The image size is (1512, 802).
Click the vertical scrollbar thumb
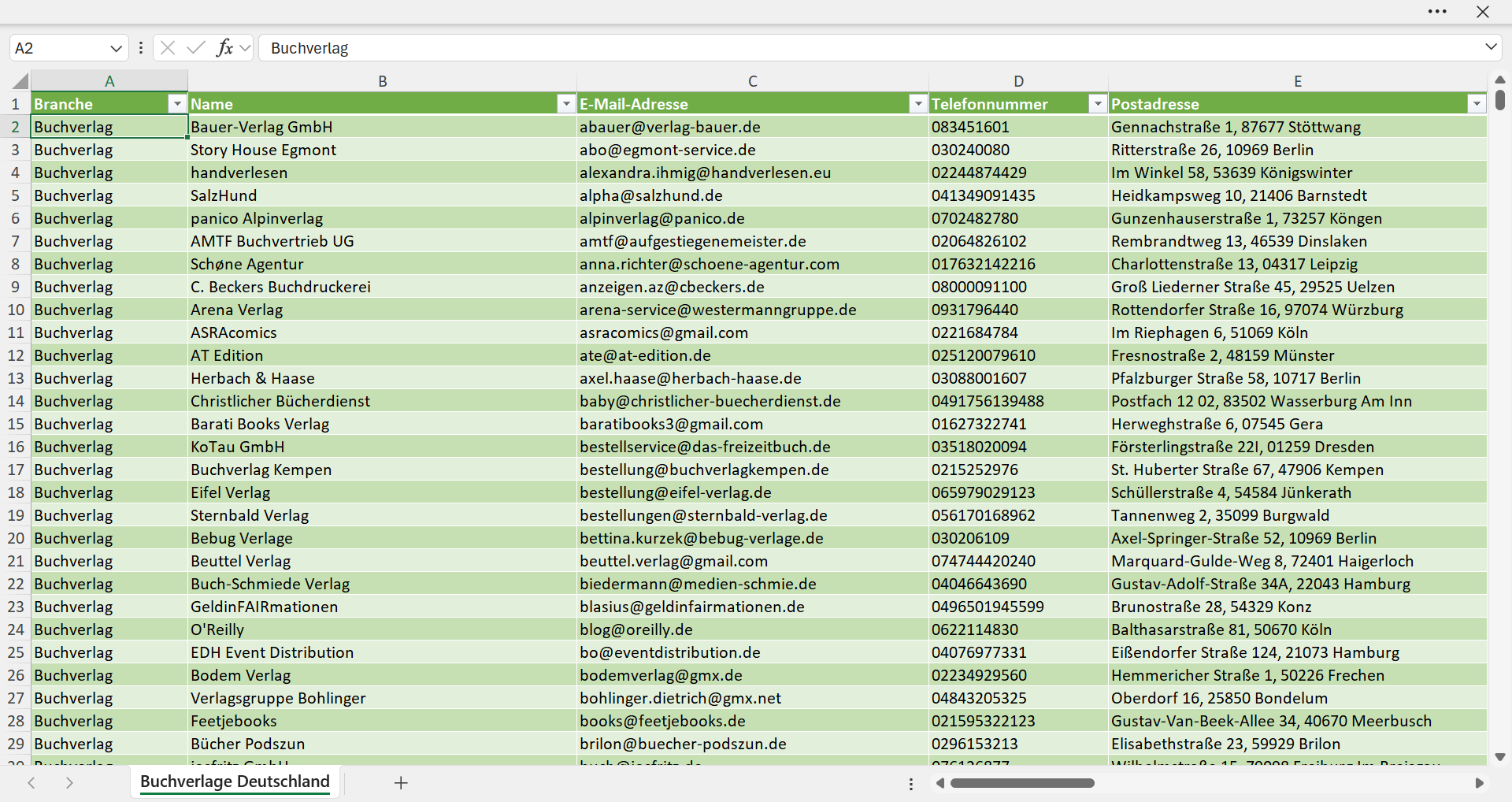pos(1500,100)
